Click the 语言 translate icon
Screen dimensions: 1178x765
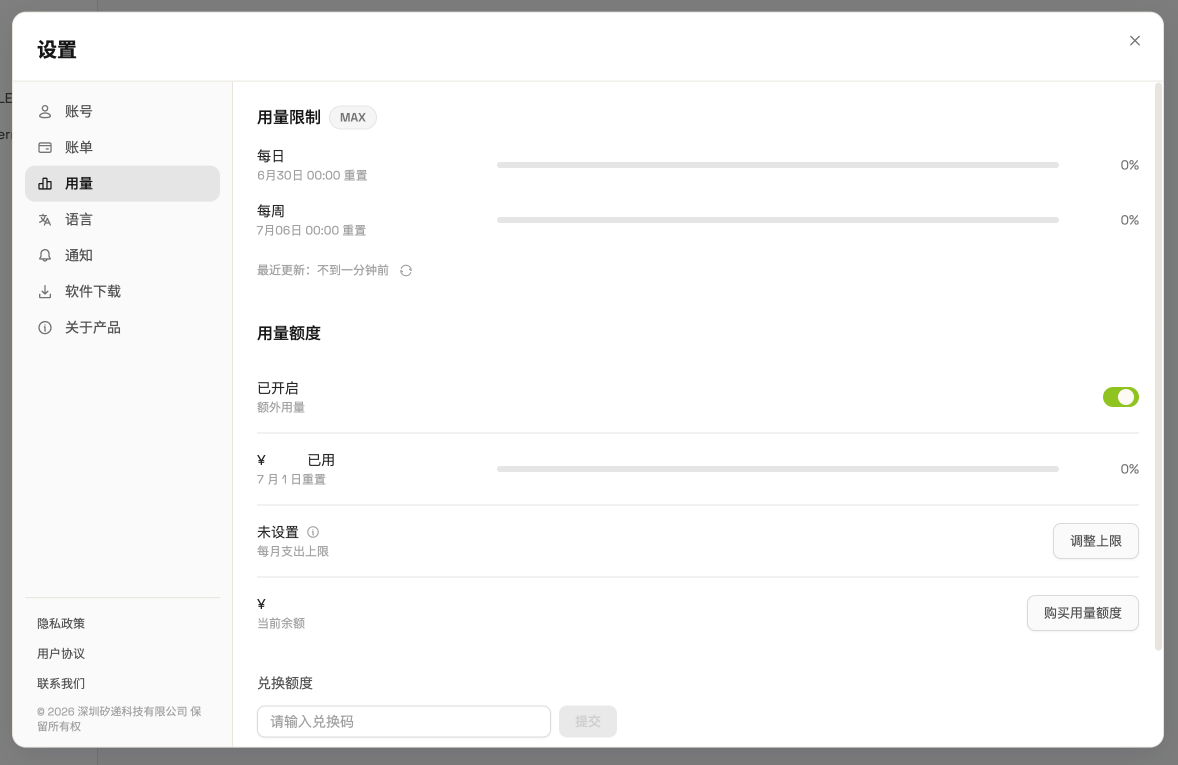click(45, 219)
